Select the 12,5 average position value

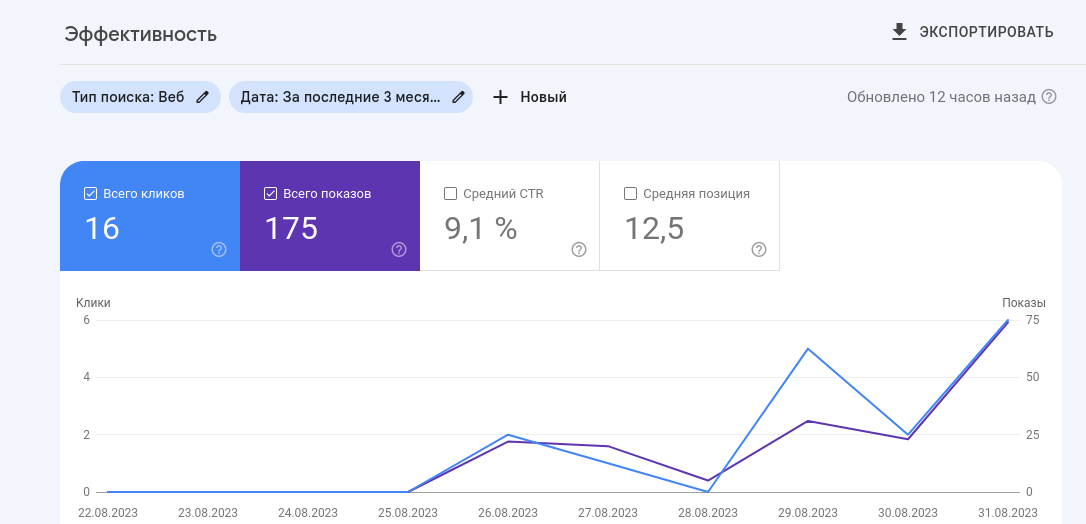655,229
